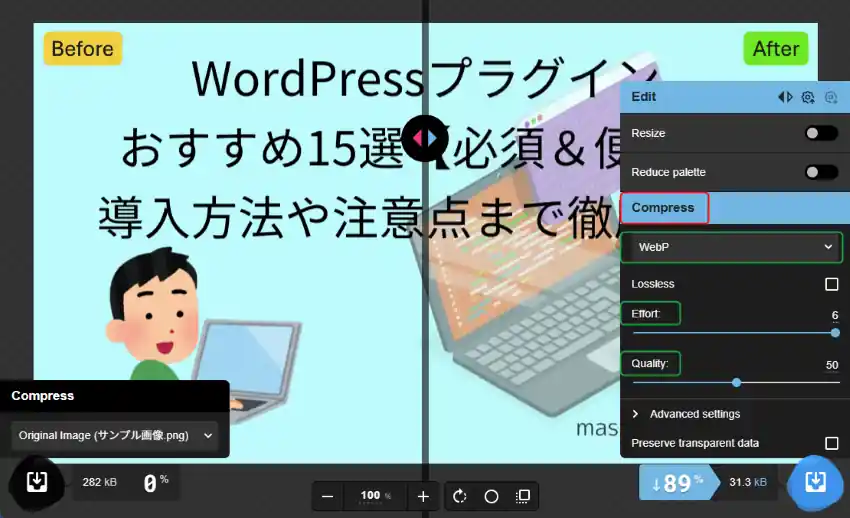Click the Compress section header on right panel
Image resolution: width=850 pixels, height=518 pixels.
pos(735,208)
